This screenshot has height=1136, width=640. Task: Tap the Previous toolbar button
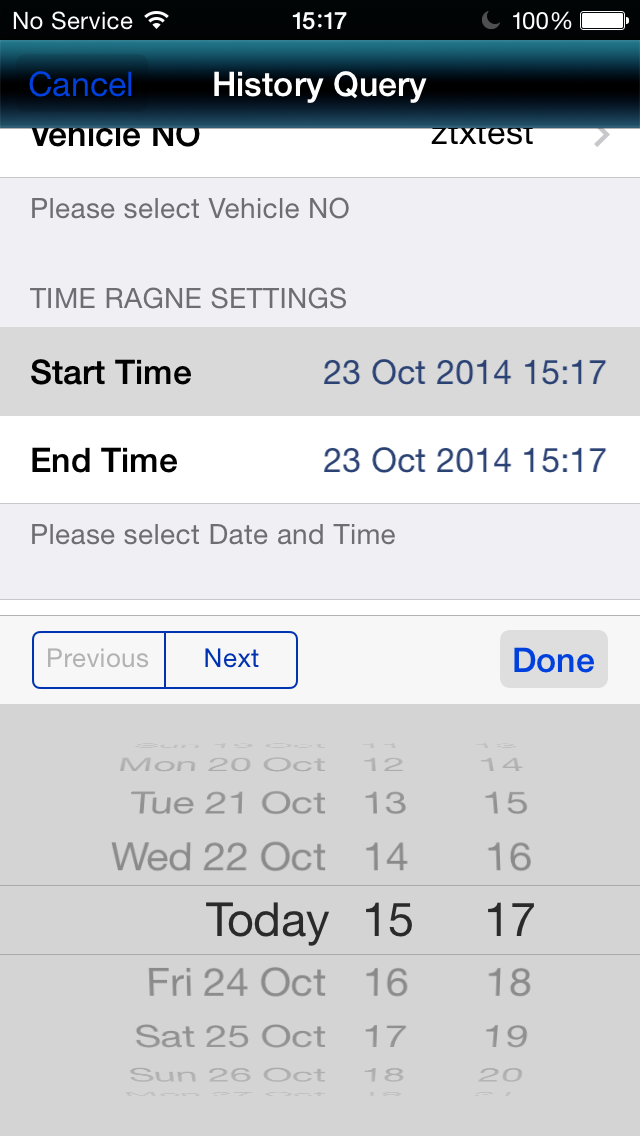click(98, 659)
